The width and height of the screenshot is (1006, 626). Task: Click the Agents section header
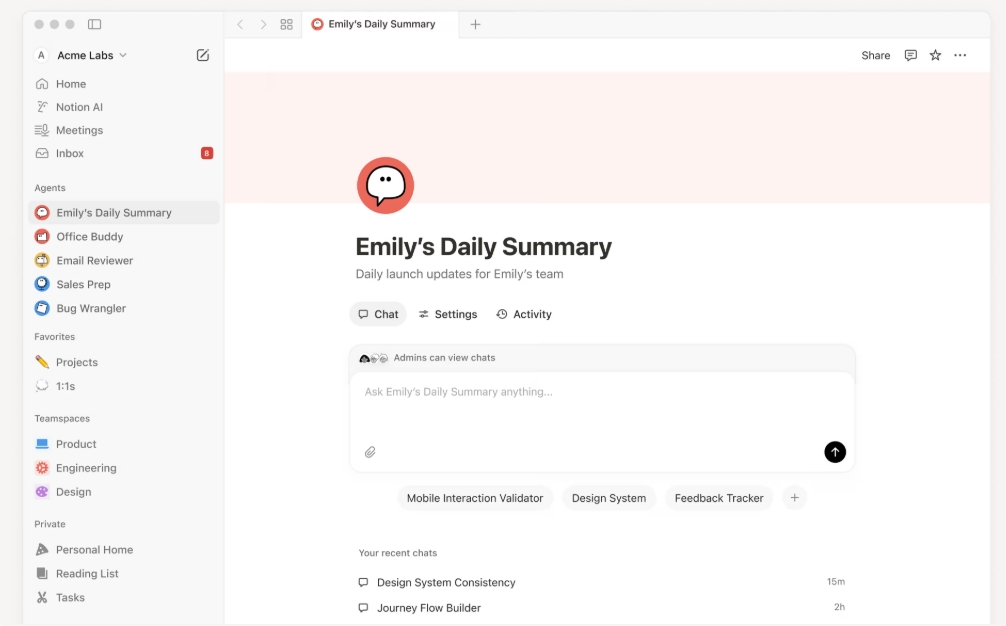(50, 188)
